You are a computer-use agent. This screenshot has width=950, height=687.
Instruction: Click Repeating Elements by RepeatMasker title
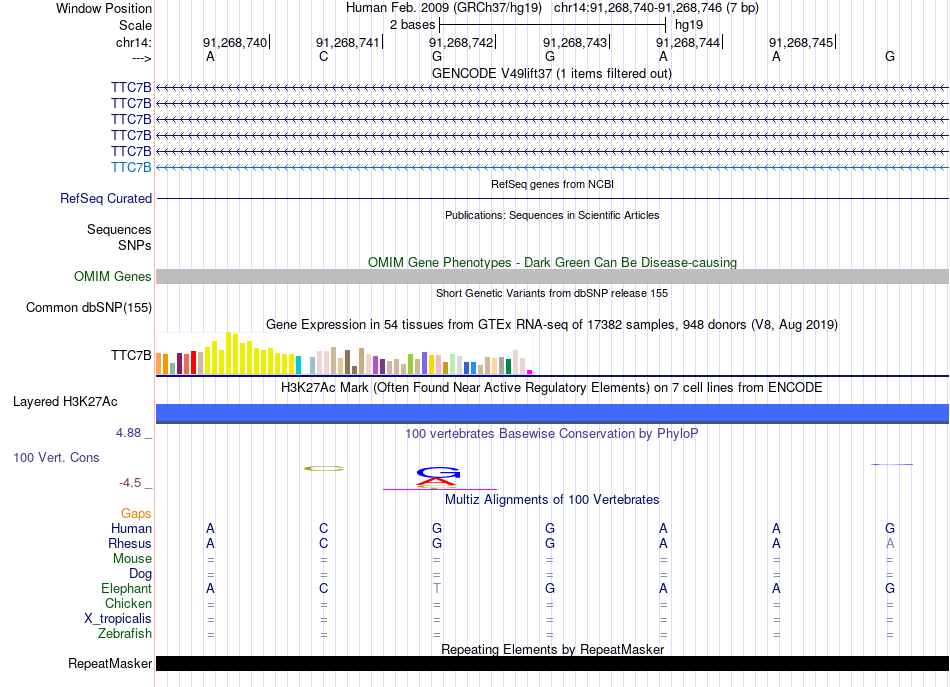coord(552,649)
